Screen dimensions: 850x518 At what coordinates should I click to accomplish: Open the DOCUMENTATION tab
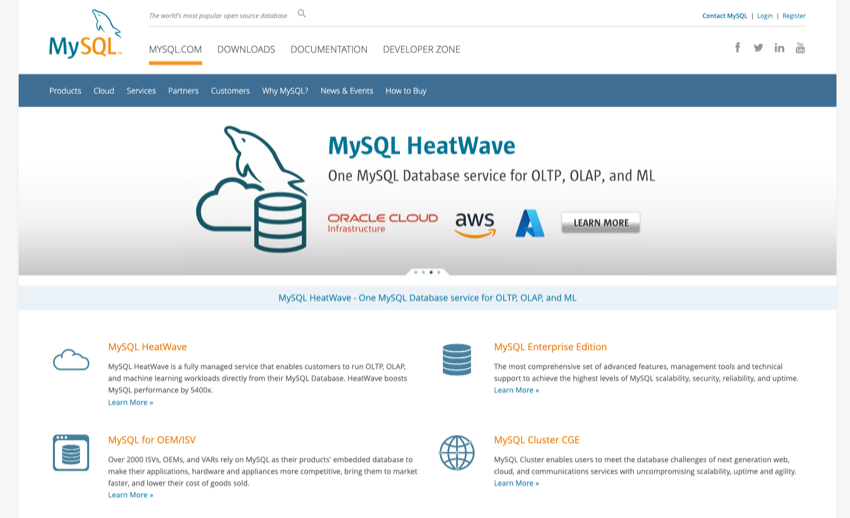(x=329, y=49)
